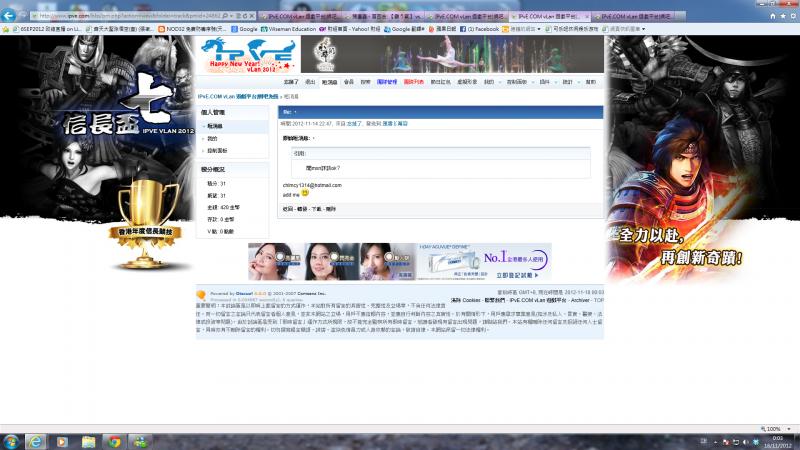Click the stop (X) icon in the address bar
The height and width of the screenshot is (450, 800).
[x=252, y=16]
